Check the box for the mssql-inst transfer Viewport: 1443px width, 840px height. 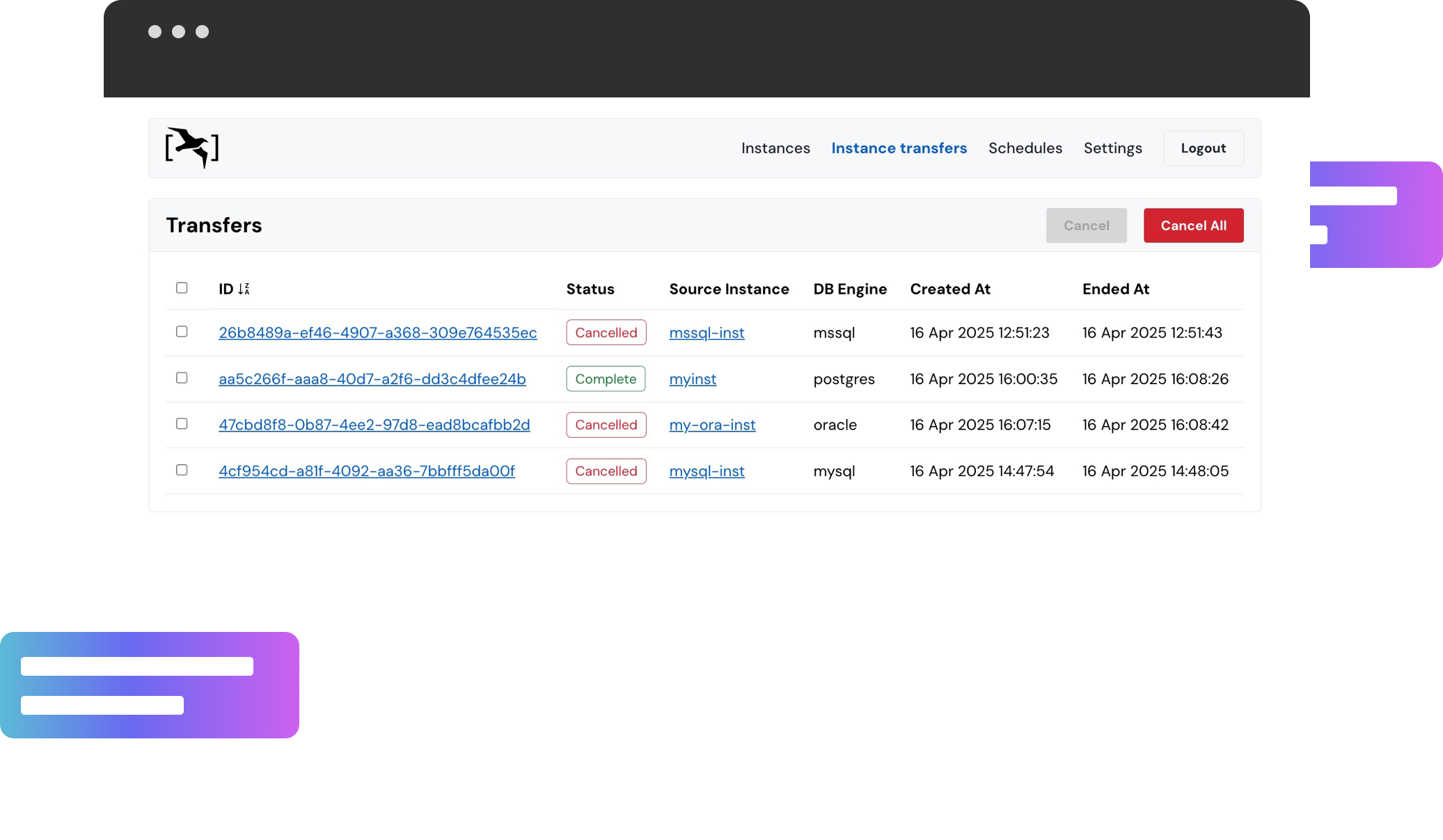click(x=182, y=332)
